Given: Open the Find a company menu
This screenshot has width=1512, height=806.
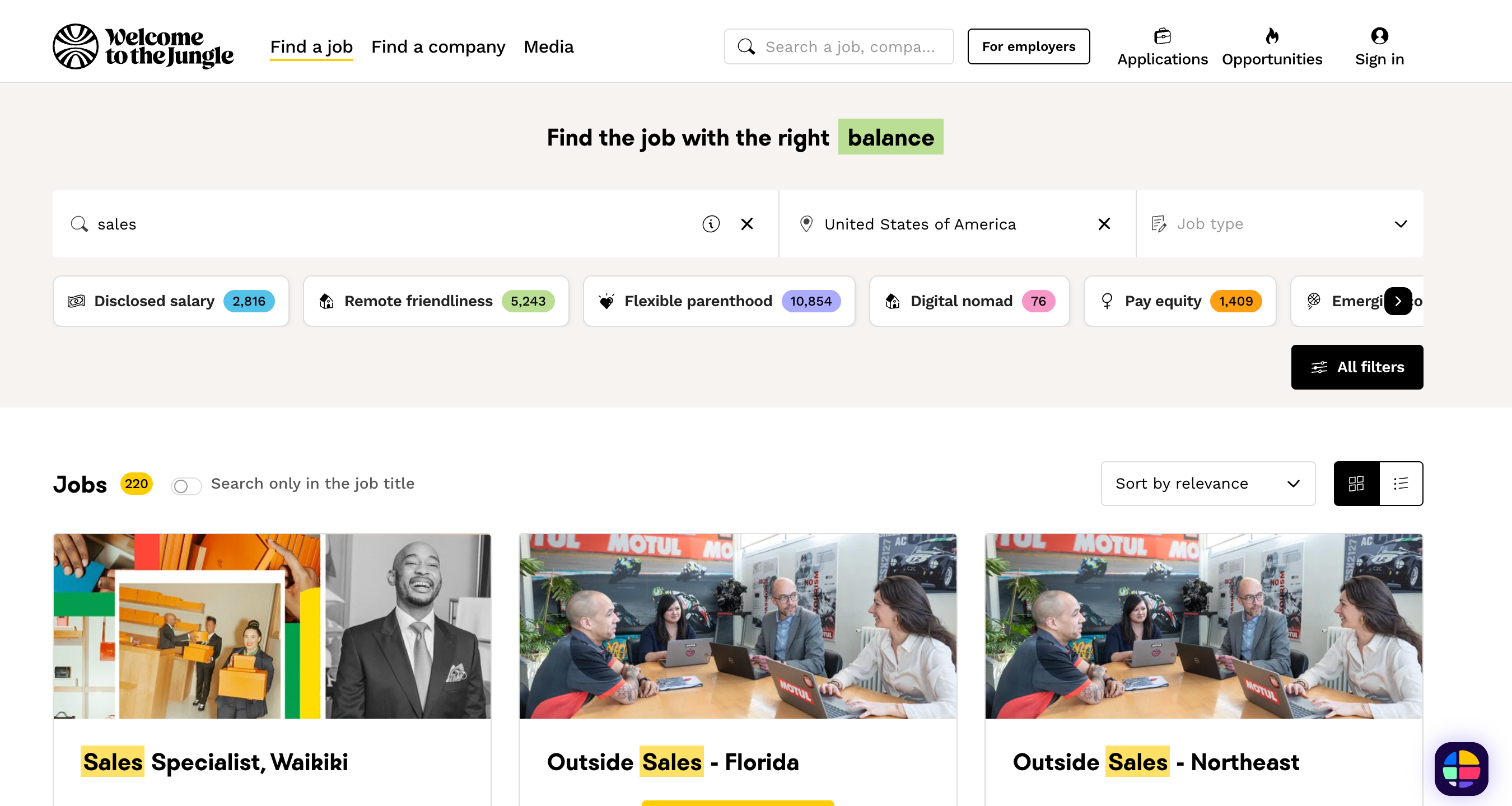Looking at the screenshot, I should point(438,46).
